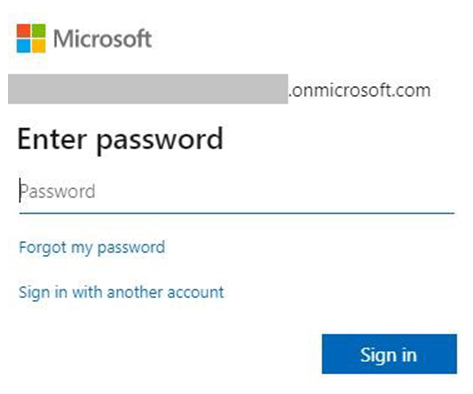Viewport: 473px width, 394px height.
Task: Click the word "password" in Forgot link
Action: pos(131,248)
